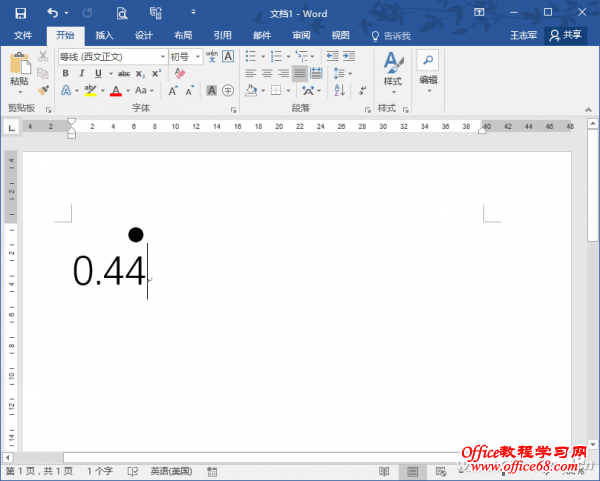600x481 pixels.
Task: Open the Find search icon in ribbon
Action: (x=427, y=60)
